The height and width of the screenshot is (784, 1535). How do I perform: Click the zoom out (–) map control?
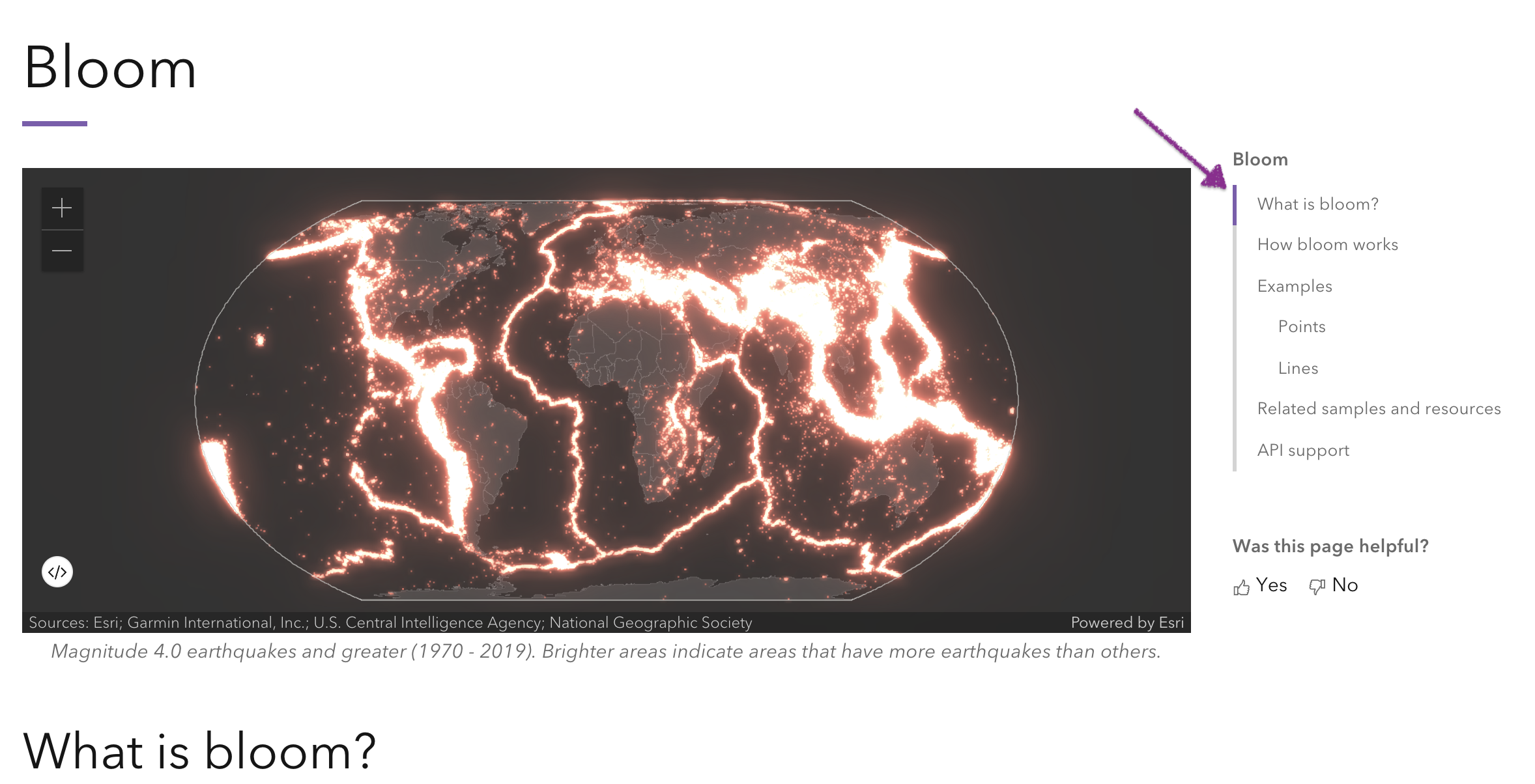pos(62,249)
